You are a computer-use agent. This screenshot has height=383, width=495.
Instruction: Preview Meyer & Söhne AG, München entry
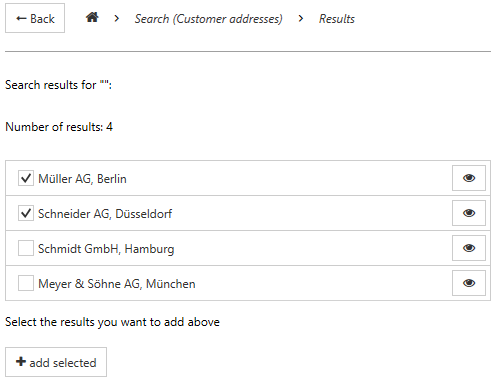click(x=469, y=283)
